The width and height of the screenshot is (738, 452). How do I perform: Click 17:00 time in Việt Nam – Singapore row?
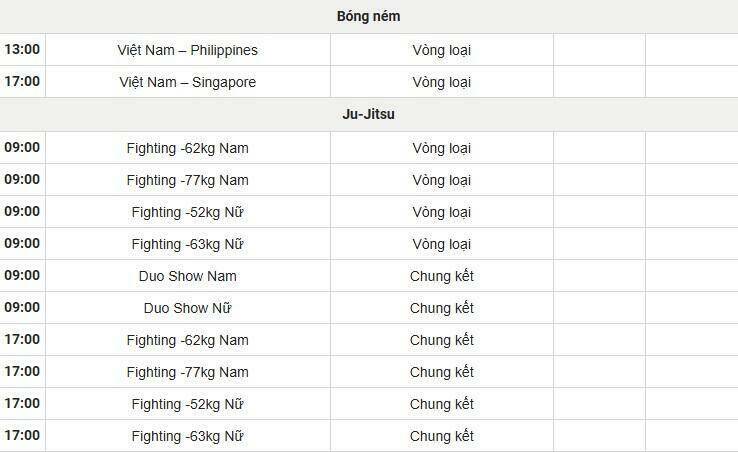tap(22, 82)
